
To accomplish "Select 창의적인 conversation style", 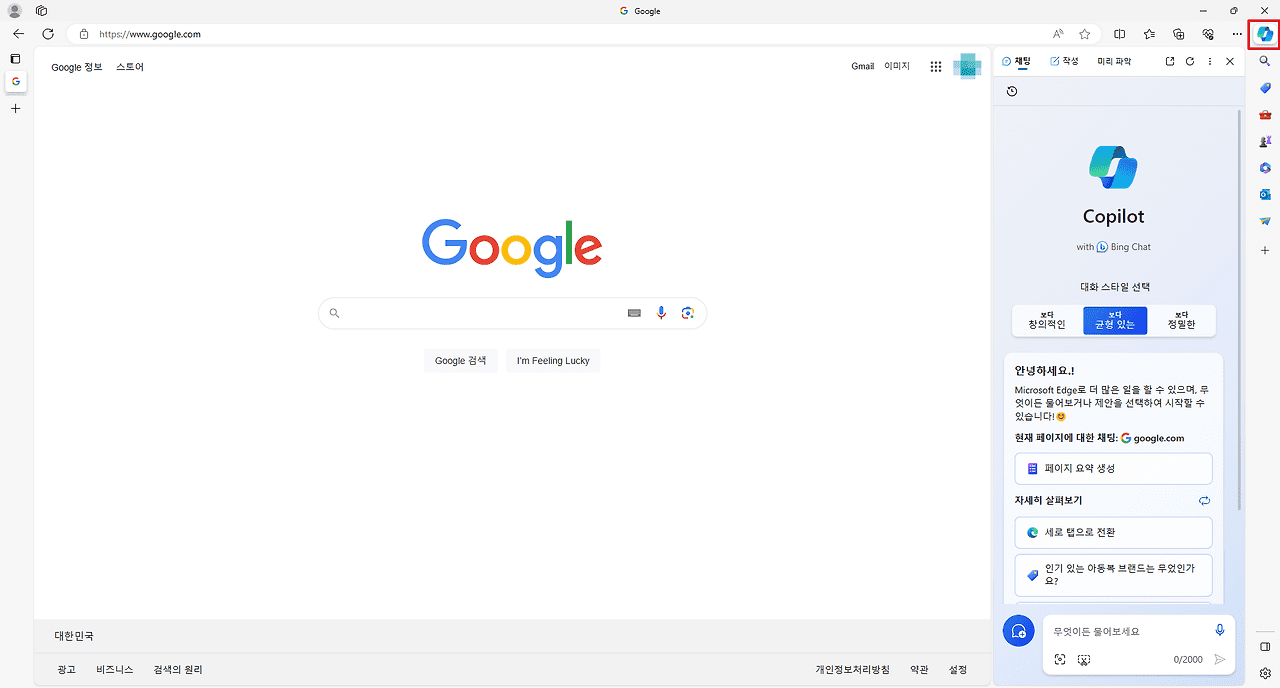I will click(x=1047, y=320).
